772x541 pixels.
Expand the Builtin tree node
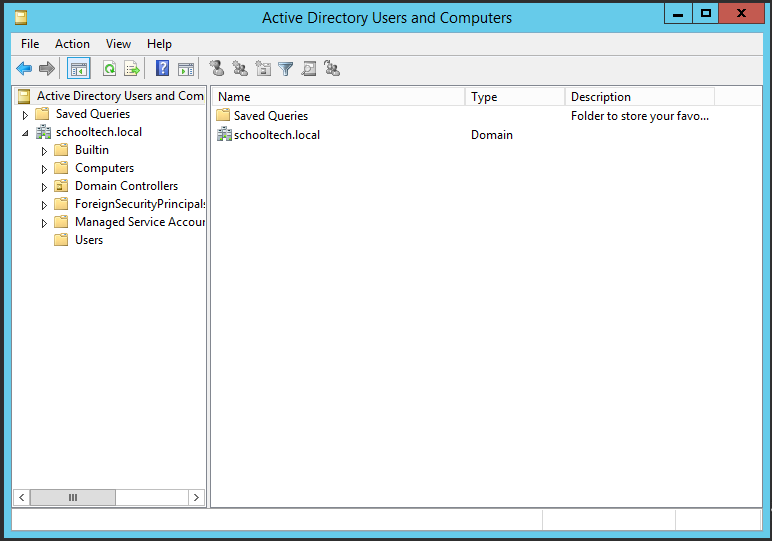(x=44, y=151)
